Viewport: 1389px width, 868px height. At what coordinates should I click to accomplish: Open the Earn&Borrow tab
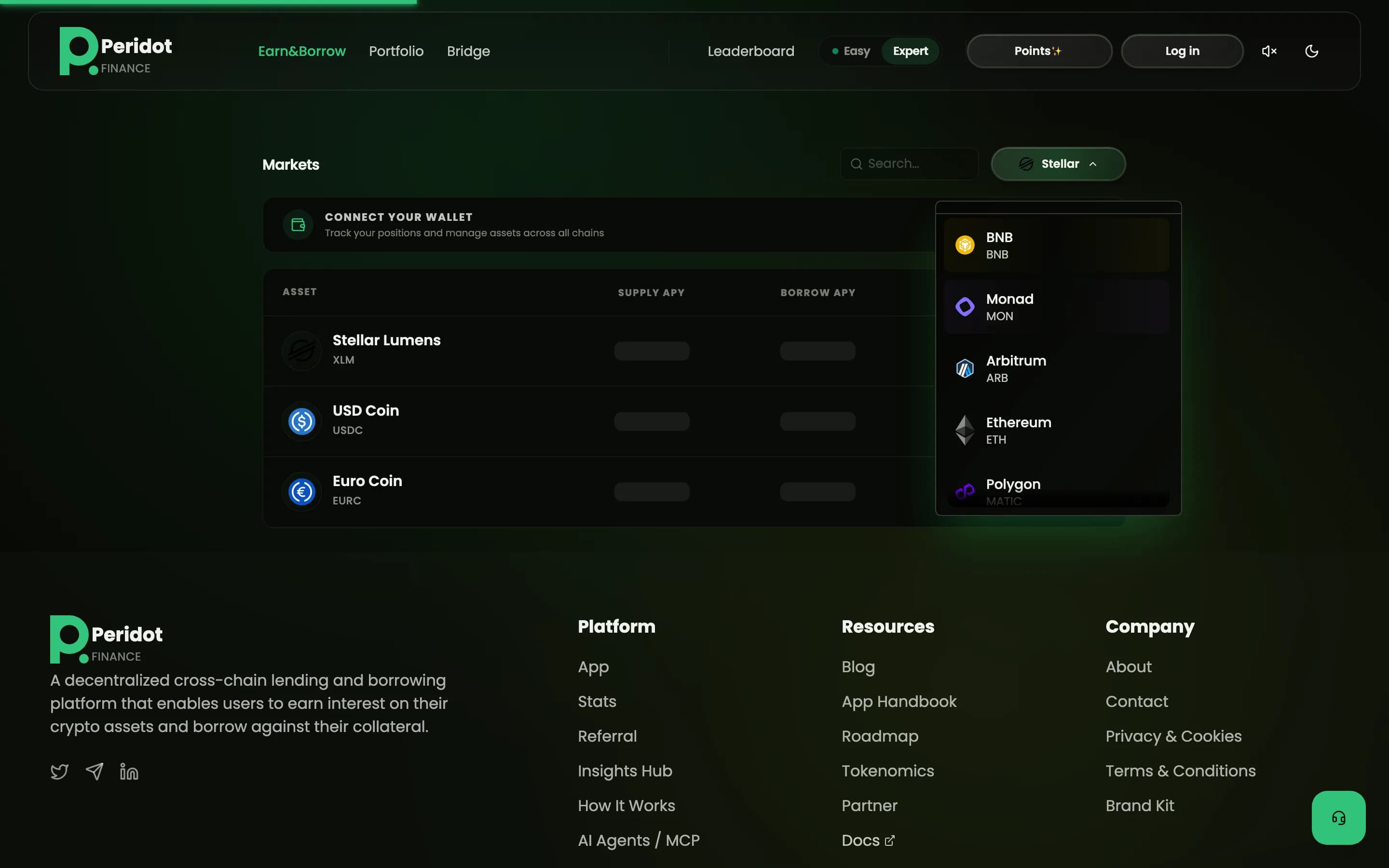[302, 51]
